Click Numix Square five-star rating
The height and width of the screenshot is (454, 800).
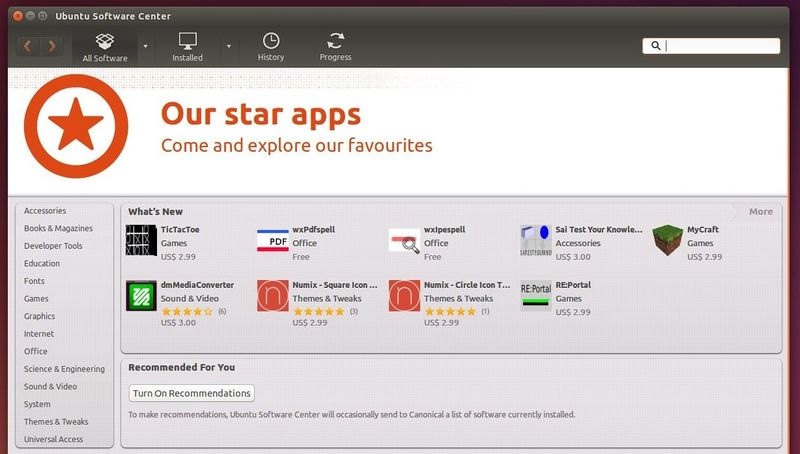coord(318,311)
